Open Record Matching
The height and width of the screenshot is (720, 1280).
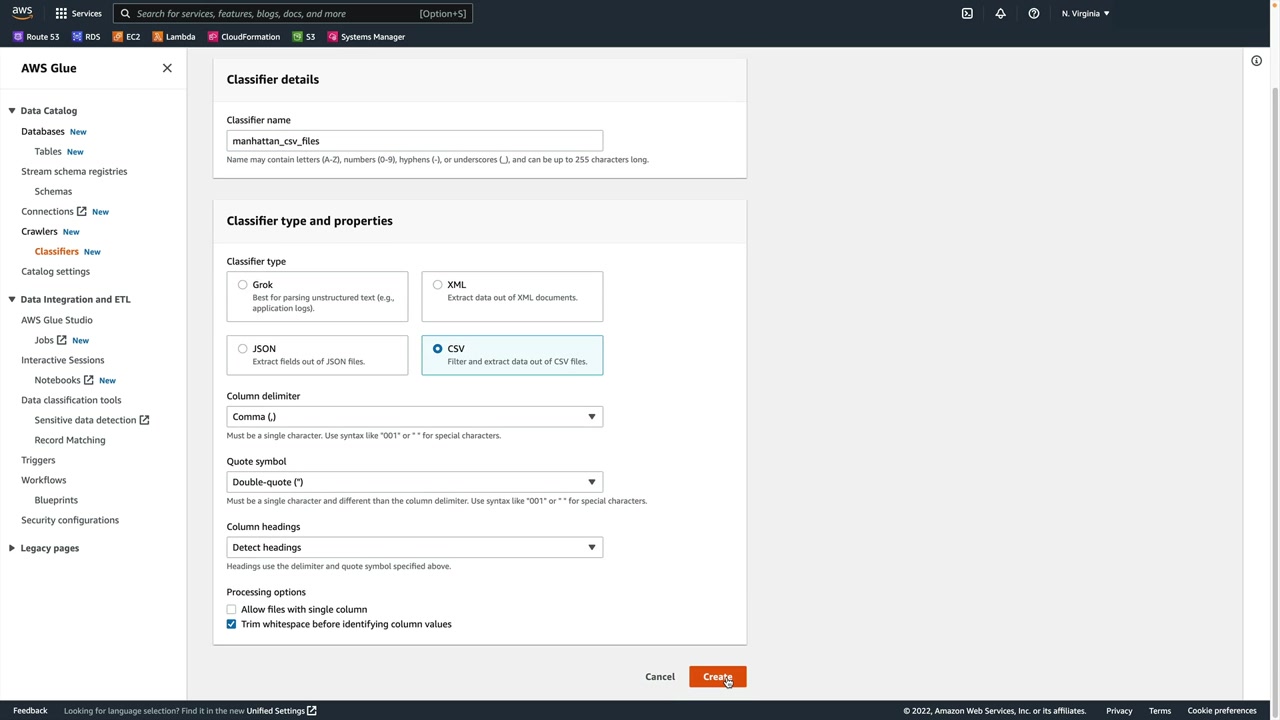pos(70,440)
